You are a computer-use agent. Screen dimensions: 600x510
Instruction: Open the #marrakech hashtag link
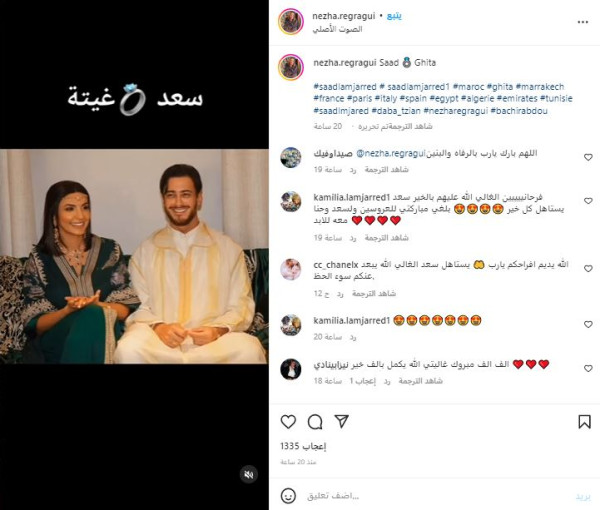(540, 87)
